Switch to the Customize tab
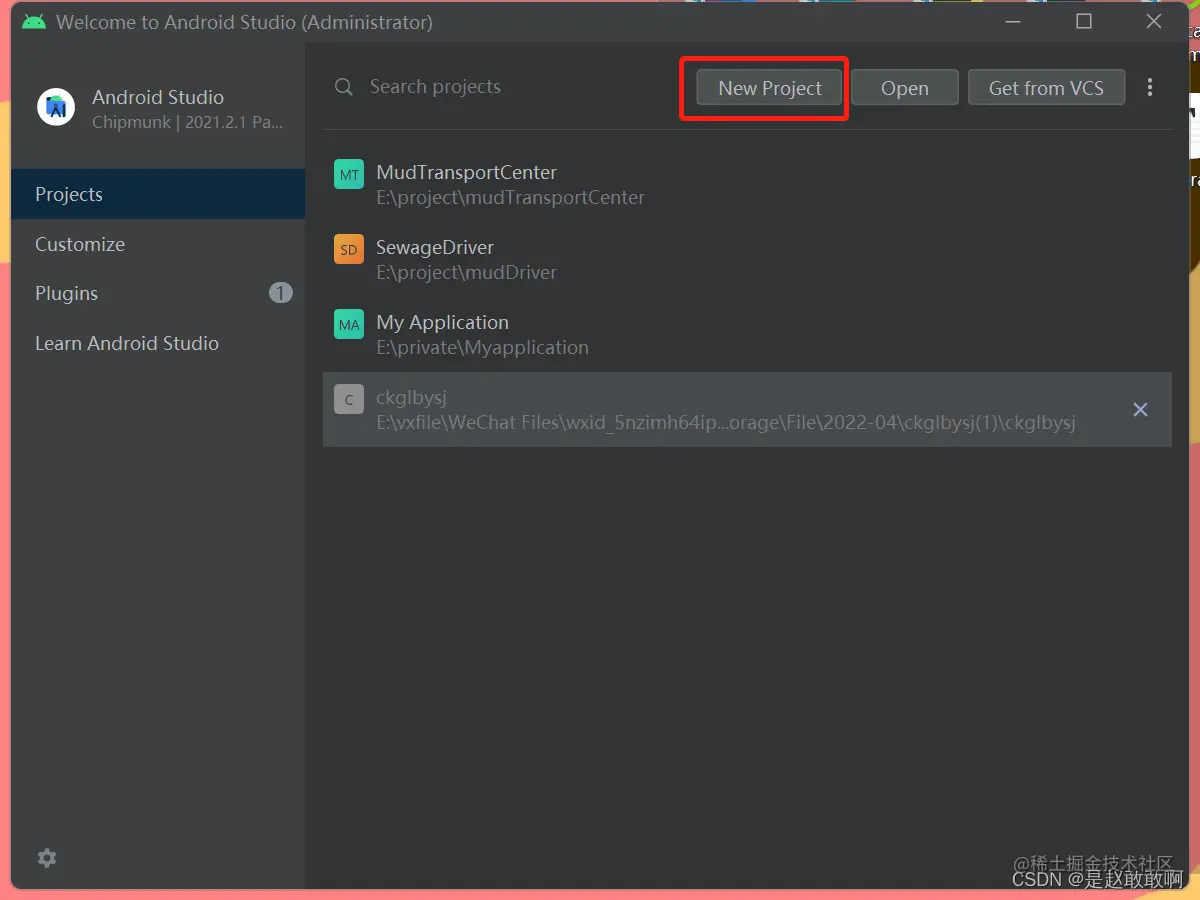This screenshot has width=1200, height=900. 158,244
